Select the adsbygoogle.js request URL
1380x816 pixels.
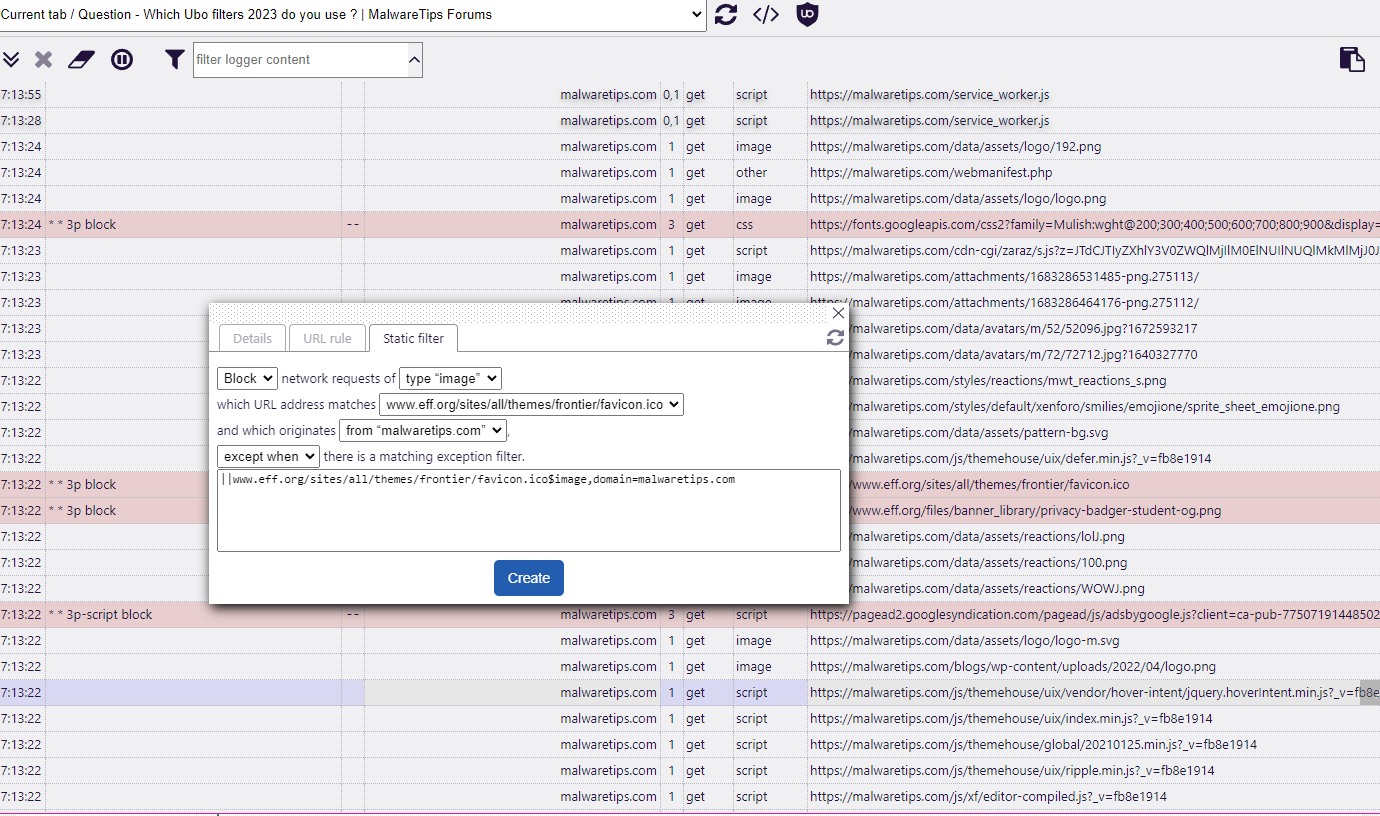1095,615
